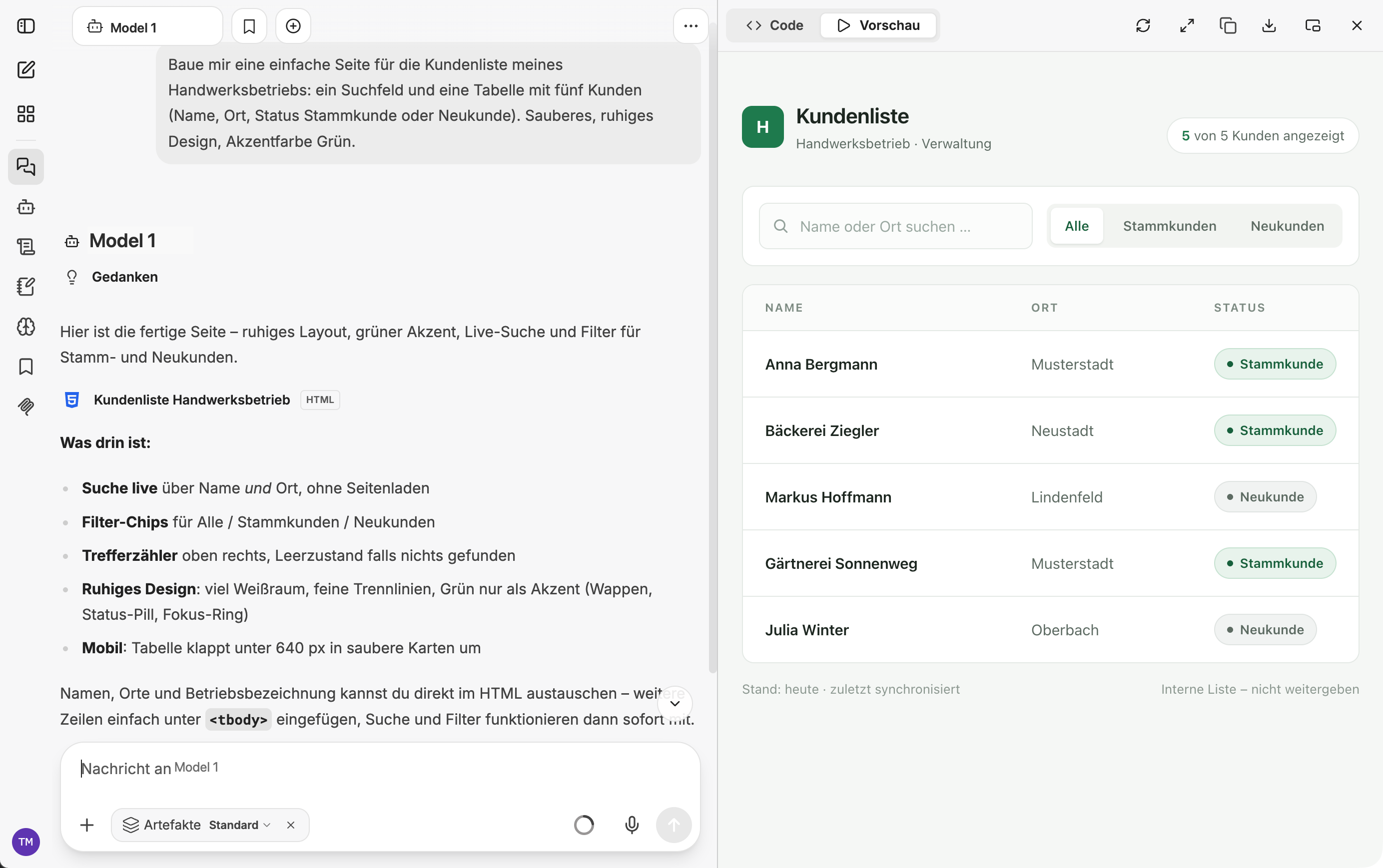Screen dimensions: 1383x868
Task: Click Gärtnerei Sonnenweg's Stammkunde status pill
Action: [x=1275, y=563]
